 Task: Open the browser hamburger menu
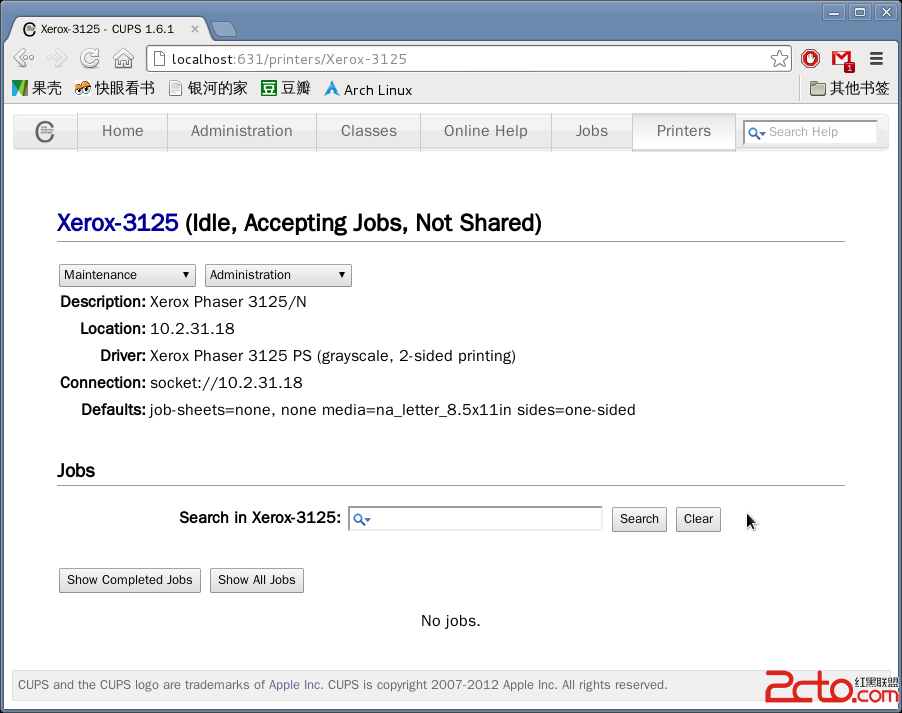point(876,58)
